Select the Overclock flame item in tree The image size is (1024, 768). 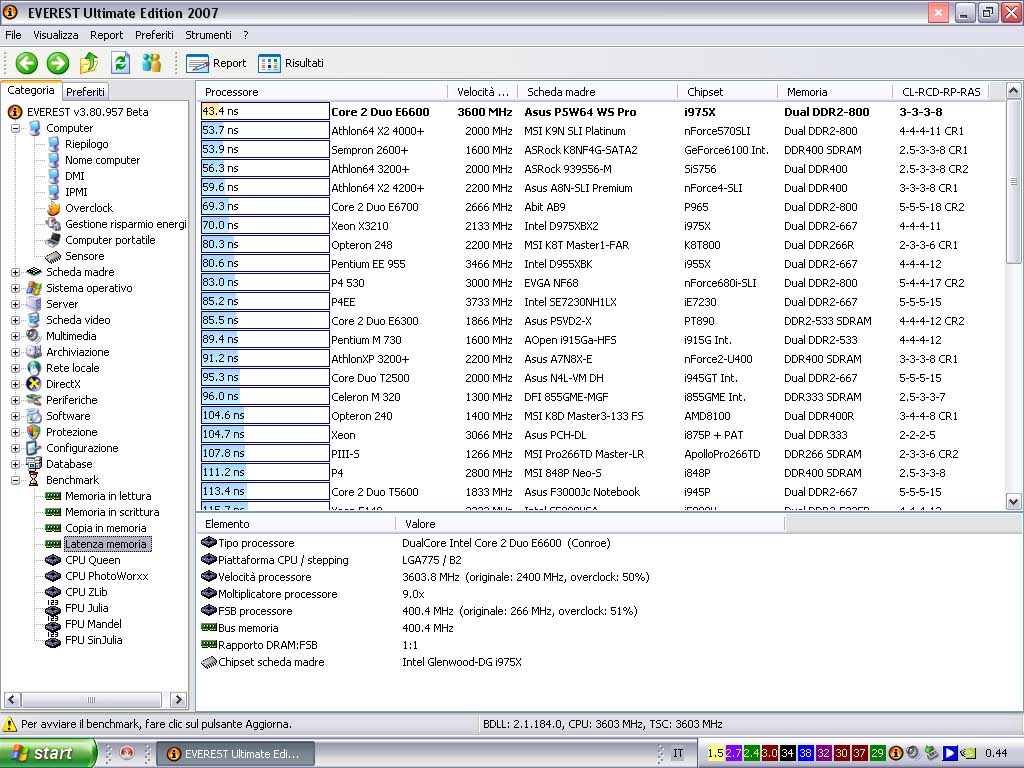coord(88,208)
